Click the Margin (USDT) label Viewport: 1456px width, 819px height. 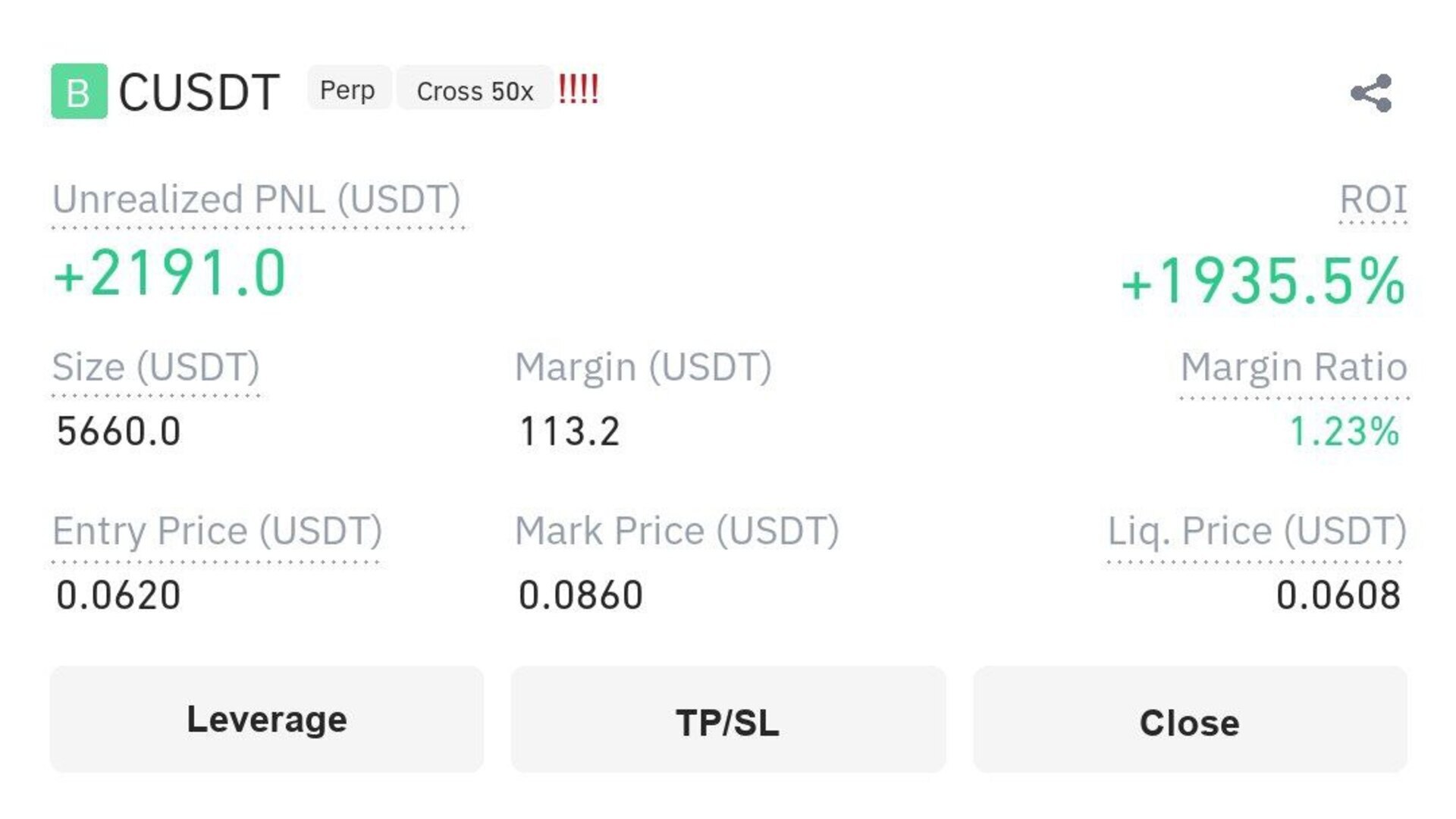[x=643, y=368]
